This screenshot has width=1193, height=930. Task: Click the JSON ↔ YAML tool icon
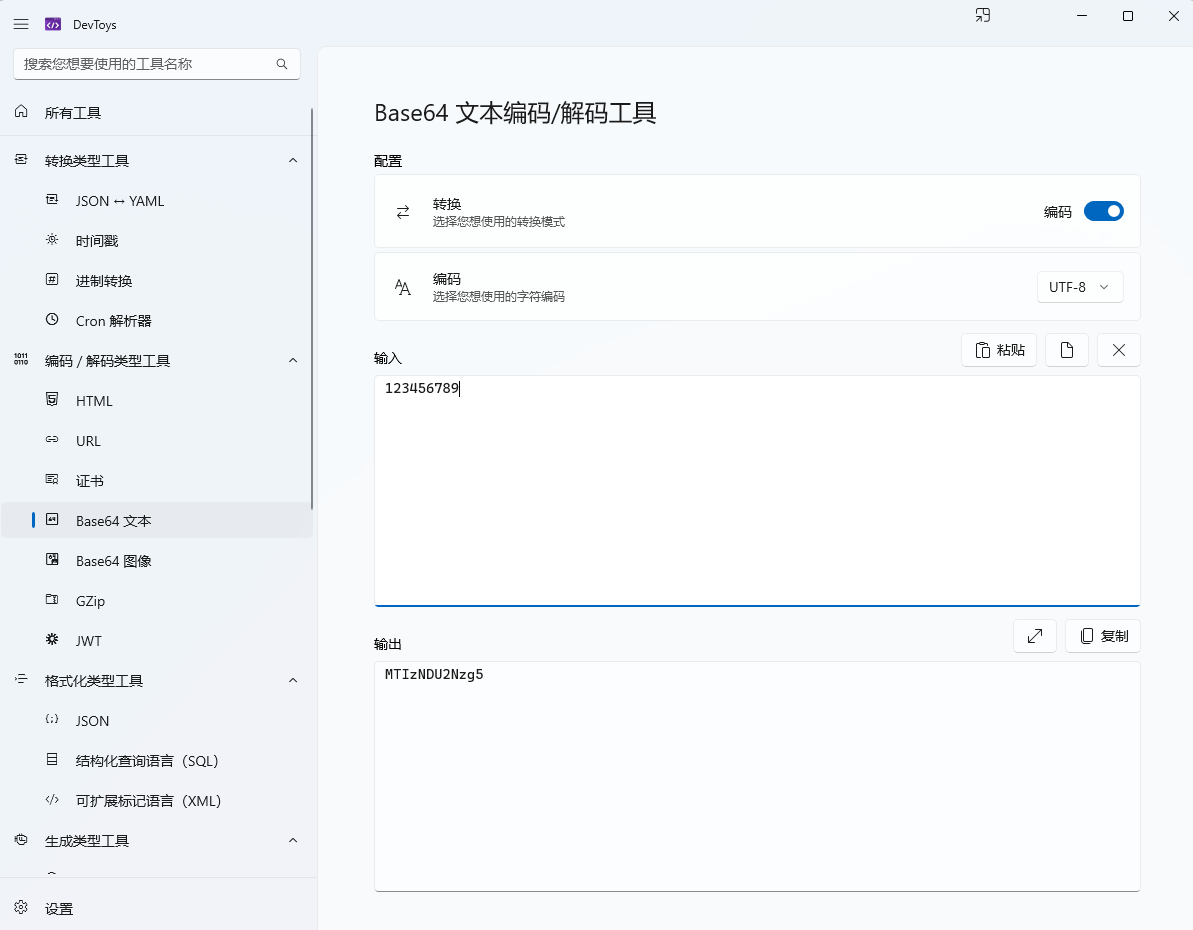click(x=52, y=200)
